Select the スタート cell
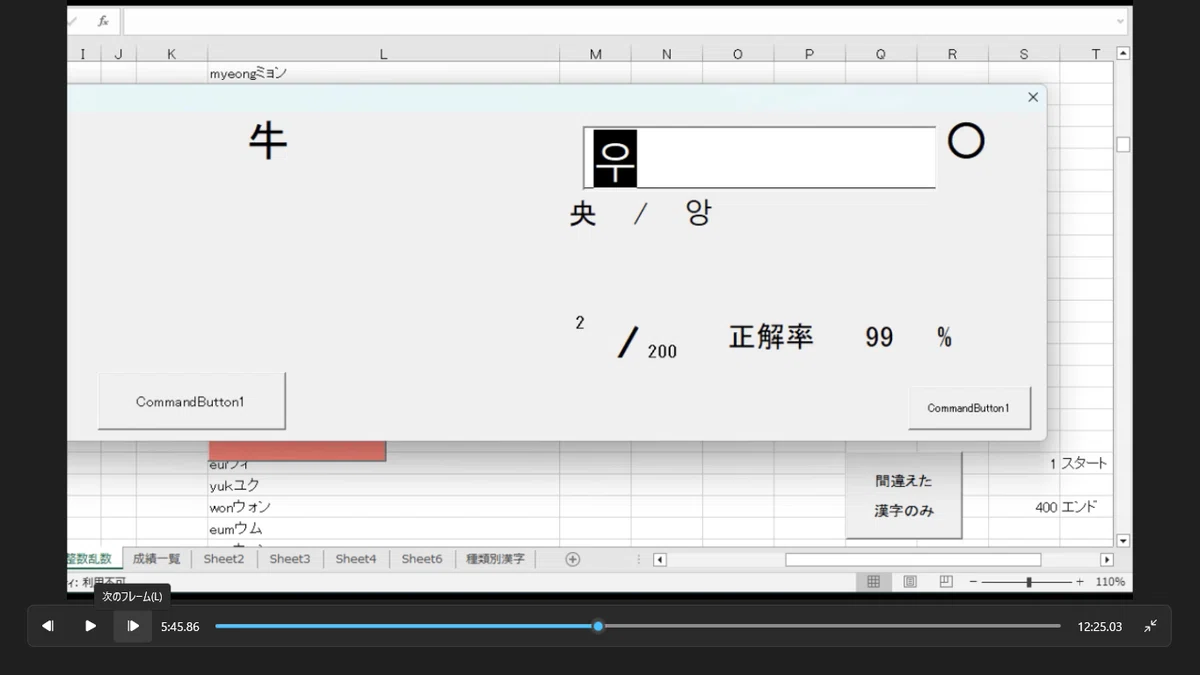The height and width of the screenshot is (675, 1200). [x=1086, y=464]
